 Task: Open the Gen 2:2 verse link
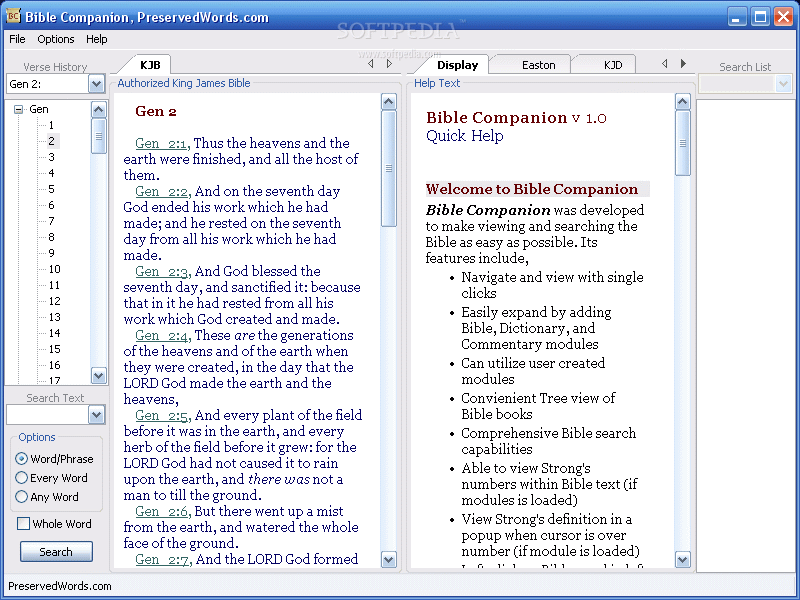point(162,191)
